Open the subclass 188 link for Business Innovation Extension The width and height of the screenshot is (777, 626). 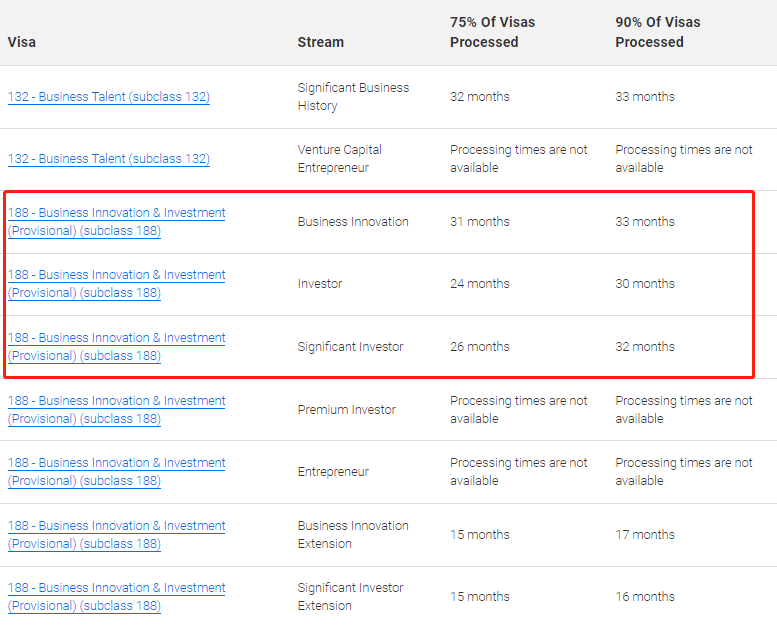116,534
